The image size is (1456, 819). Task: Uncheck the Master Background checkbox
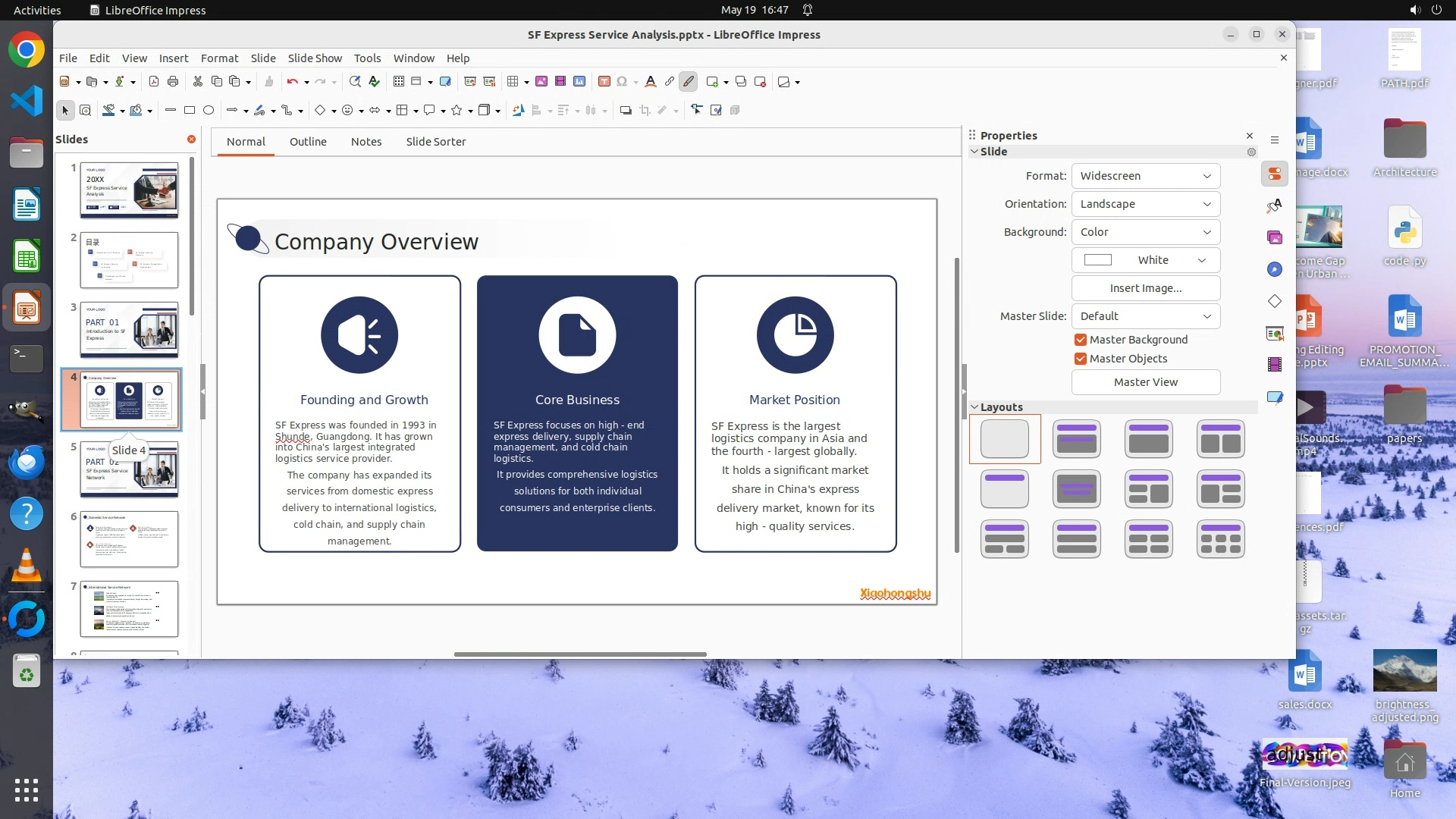(1081, 340)
